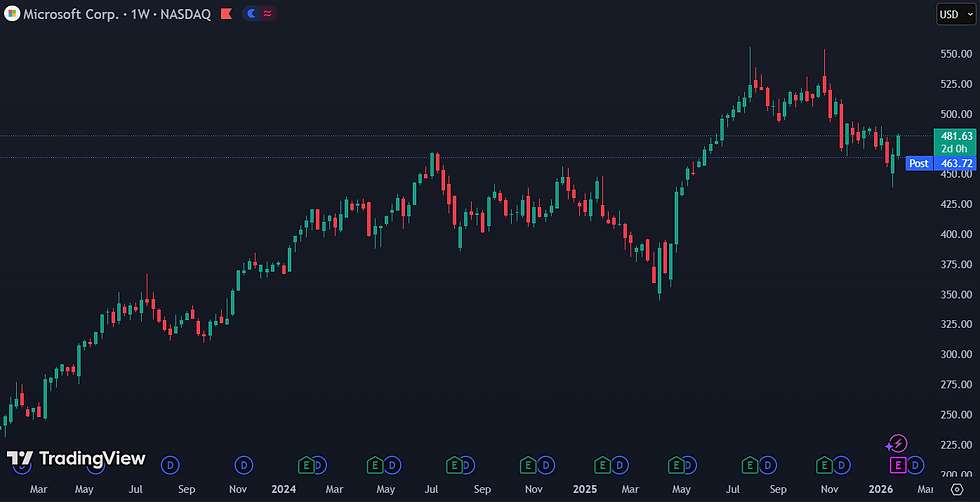This screenshot has height=502, width=980.
Task: Open the dividend D marker for February 2026
Action: coord(915,464)
